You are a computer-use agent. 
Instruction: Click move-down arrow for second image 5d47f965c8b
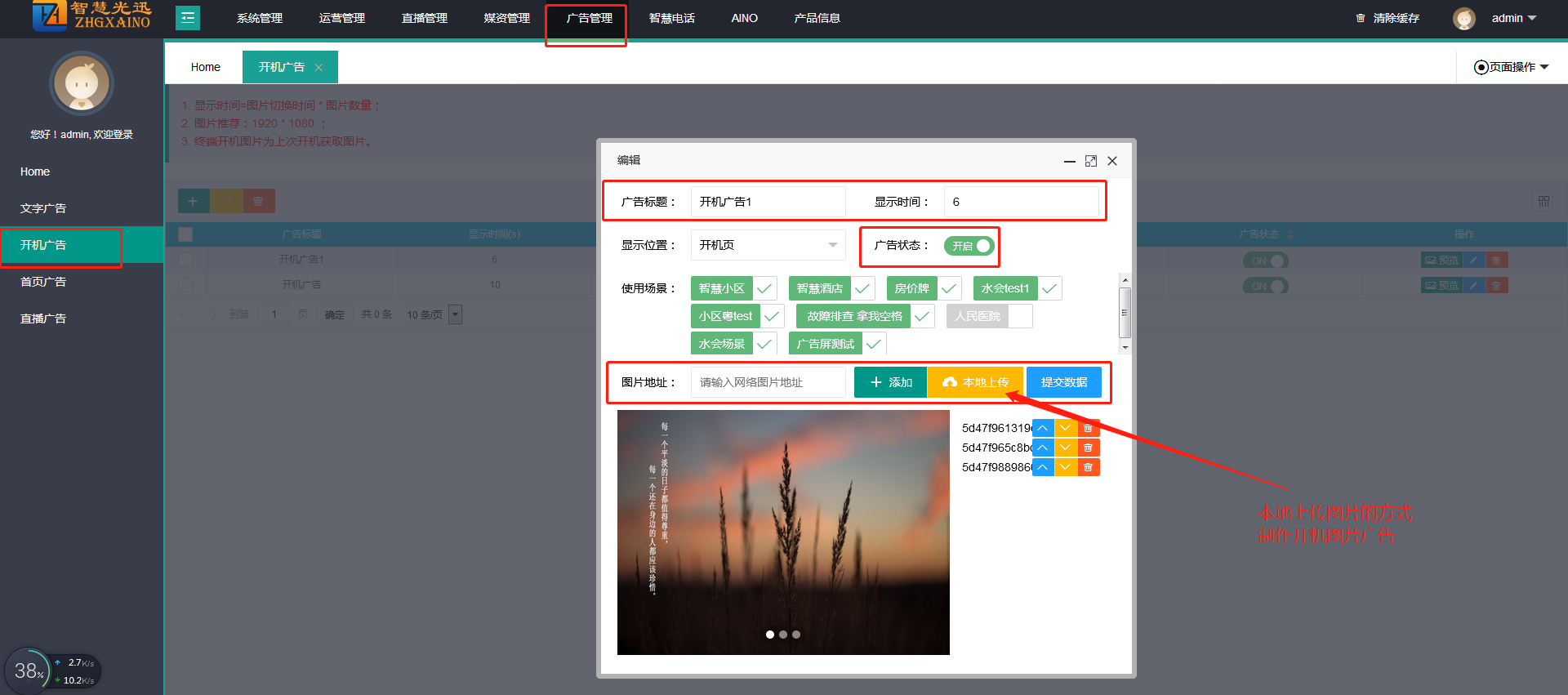pyautogui.click(x=1065, y=448)
